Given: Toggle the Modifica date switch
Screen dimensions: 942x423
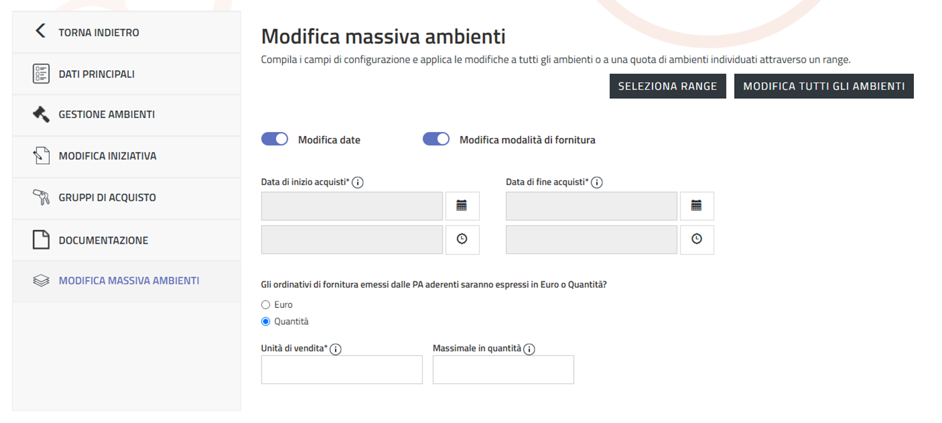Looking at the screenshot, I should (275, 140).
